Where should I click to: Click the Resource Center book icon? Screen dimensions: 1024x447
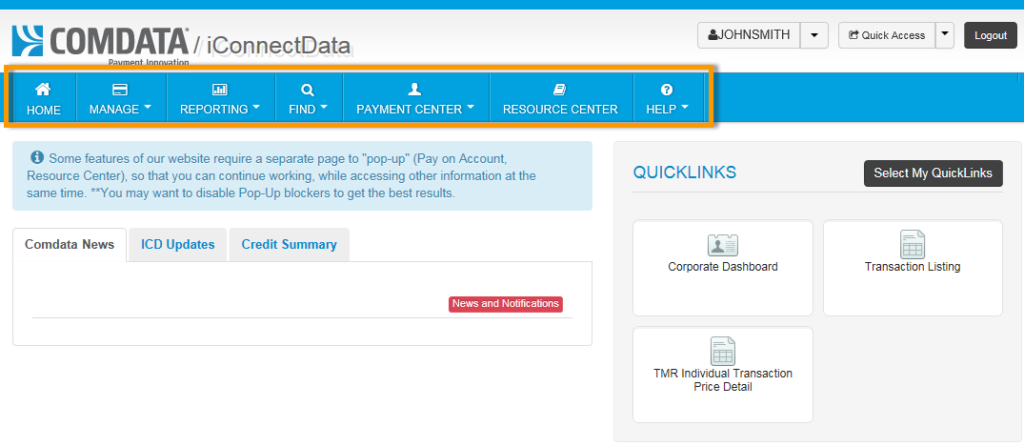[x=560, y=90]
